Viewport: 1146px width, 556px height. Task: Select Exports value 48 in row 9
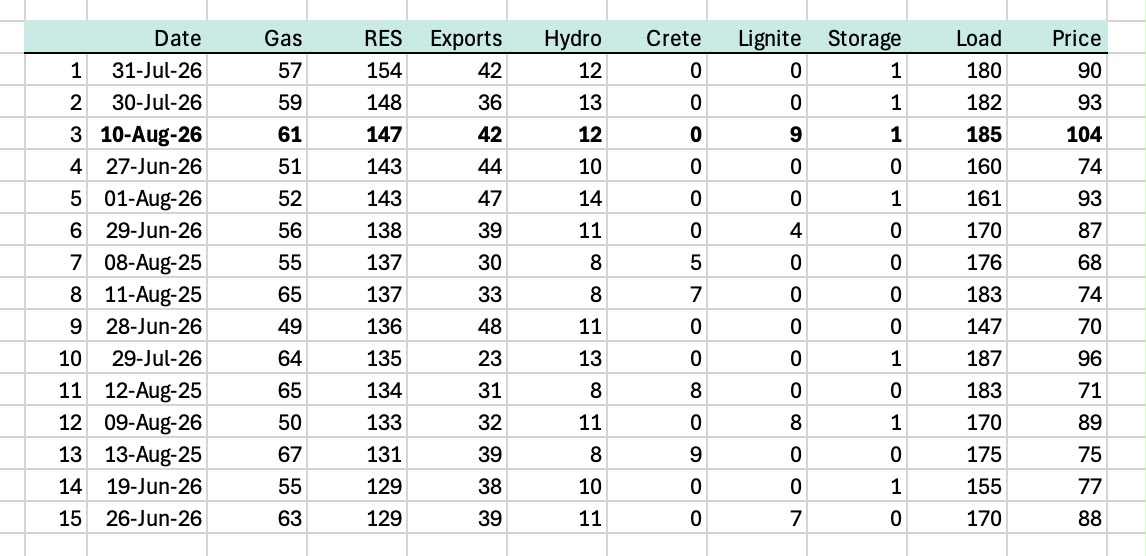coord(457,327)
